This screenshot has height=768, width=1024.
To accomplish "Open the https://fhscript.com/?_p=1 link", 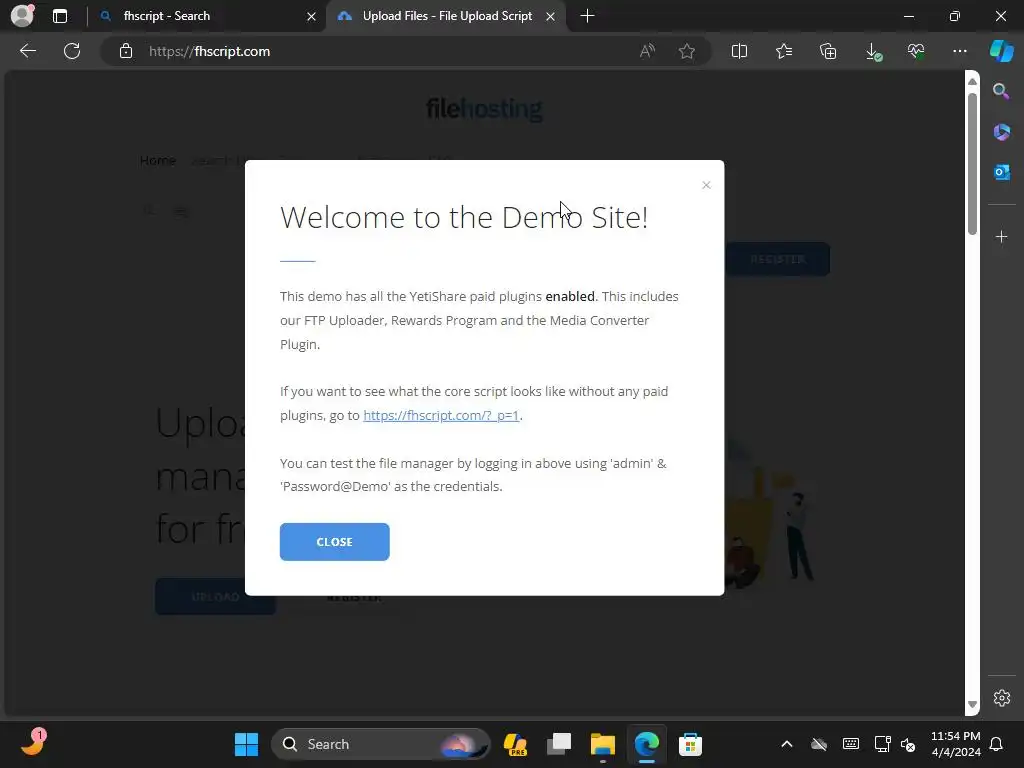I will (x=441, y=415).
